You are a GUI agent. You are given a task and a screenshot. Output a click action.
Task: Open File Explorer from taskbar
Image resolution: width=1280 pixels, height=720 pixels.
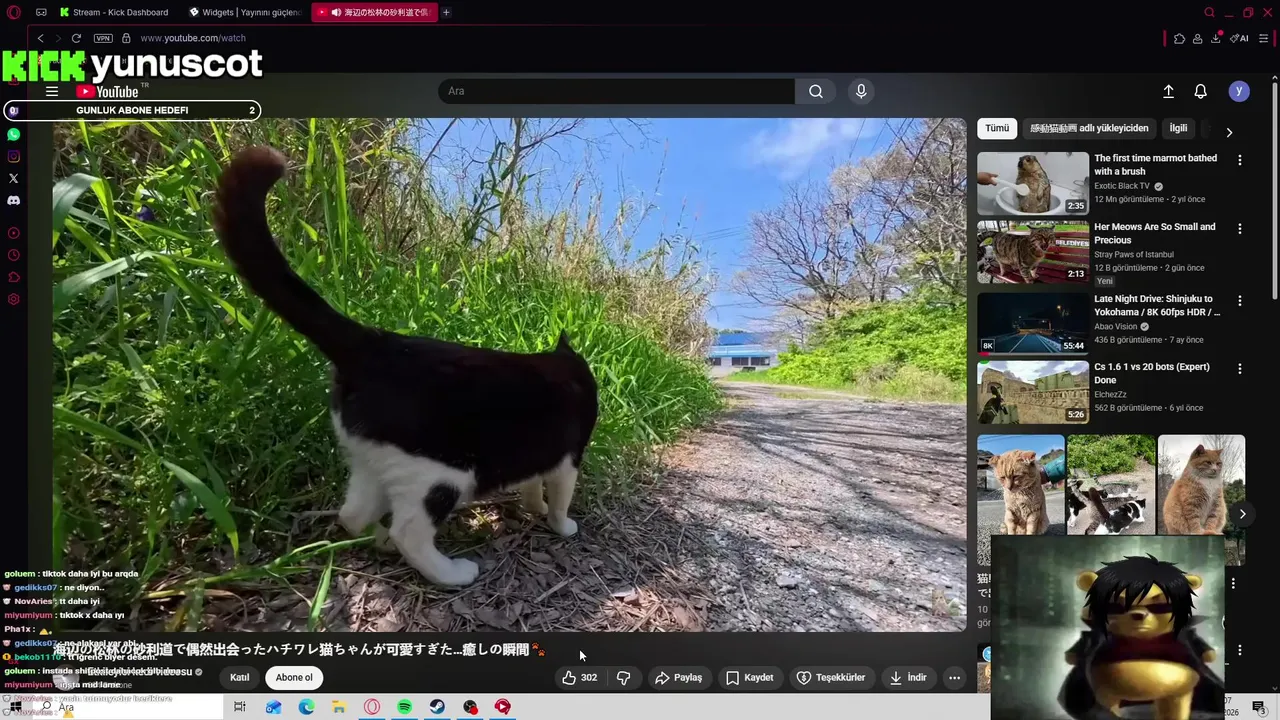[339, 707]
